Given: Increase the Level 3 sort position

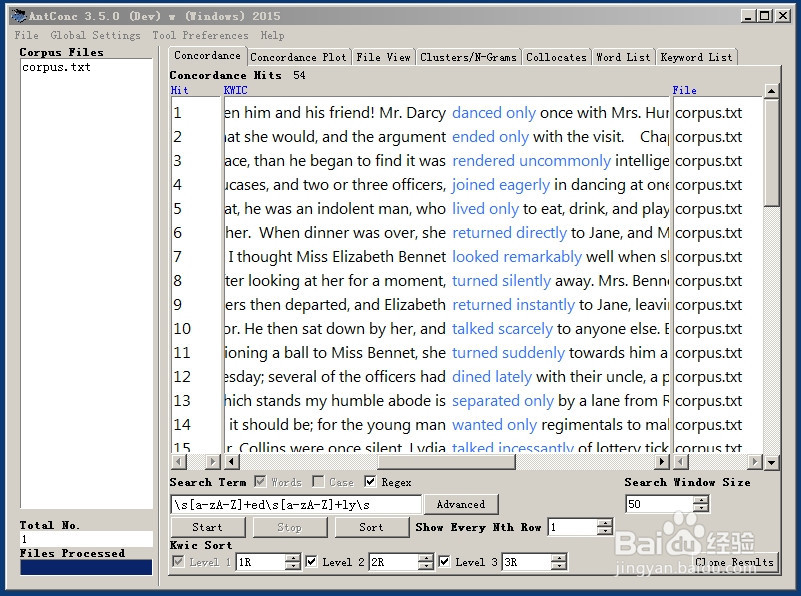Looking at the screenshot, I should [559, 558].
